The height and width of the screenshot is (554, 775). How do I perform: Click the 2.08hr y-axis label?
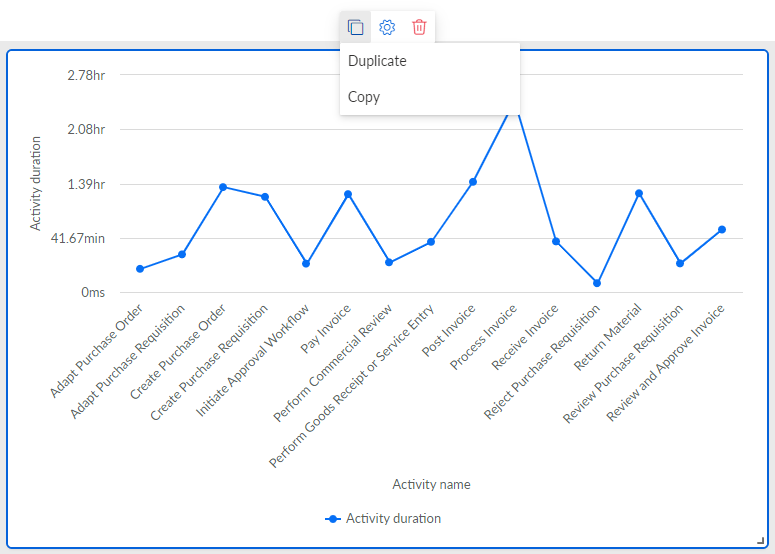pyautogui.click(x=86, y=129)
